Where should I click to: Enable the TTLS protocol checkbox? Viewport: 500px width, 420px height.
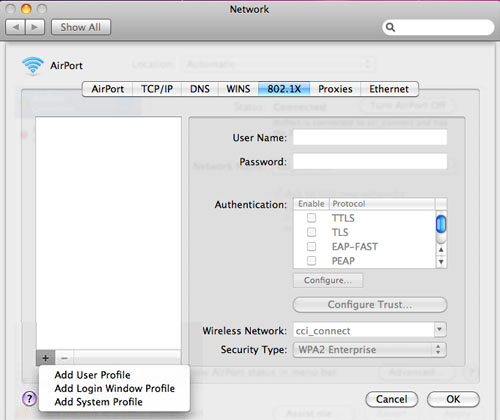[311, 218]
